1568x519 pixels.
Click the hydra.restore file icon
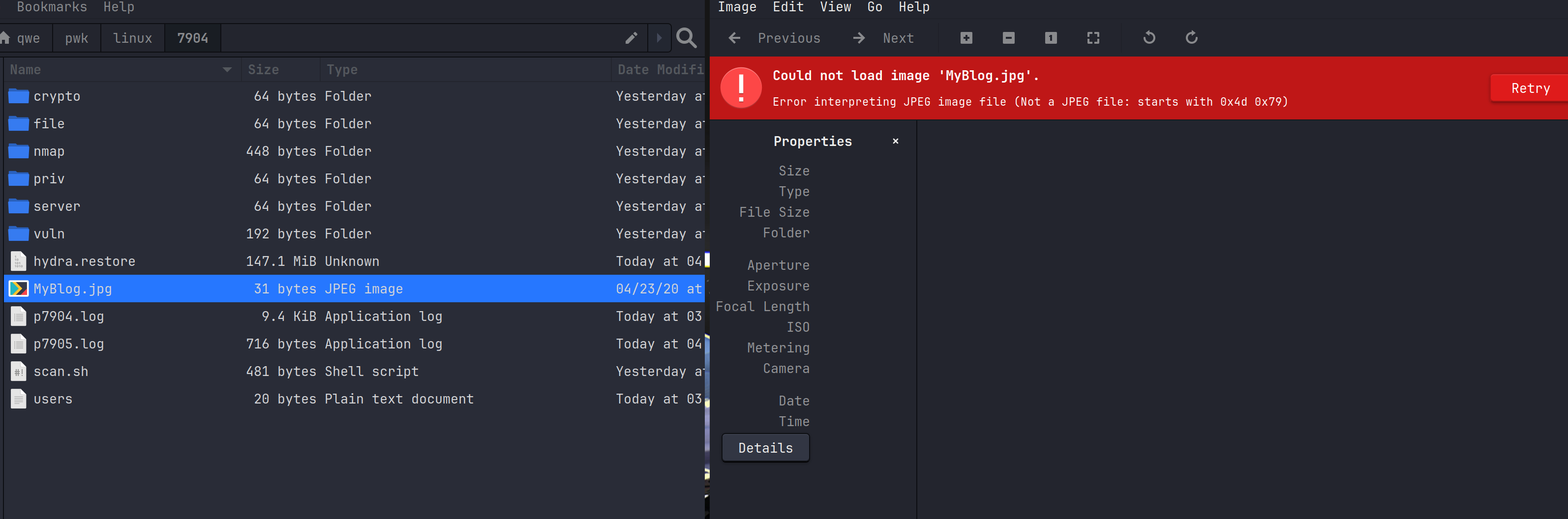18,261
